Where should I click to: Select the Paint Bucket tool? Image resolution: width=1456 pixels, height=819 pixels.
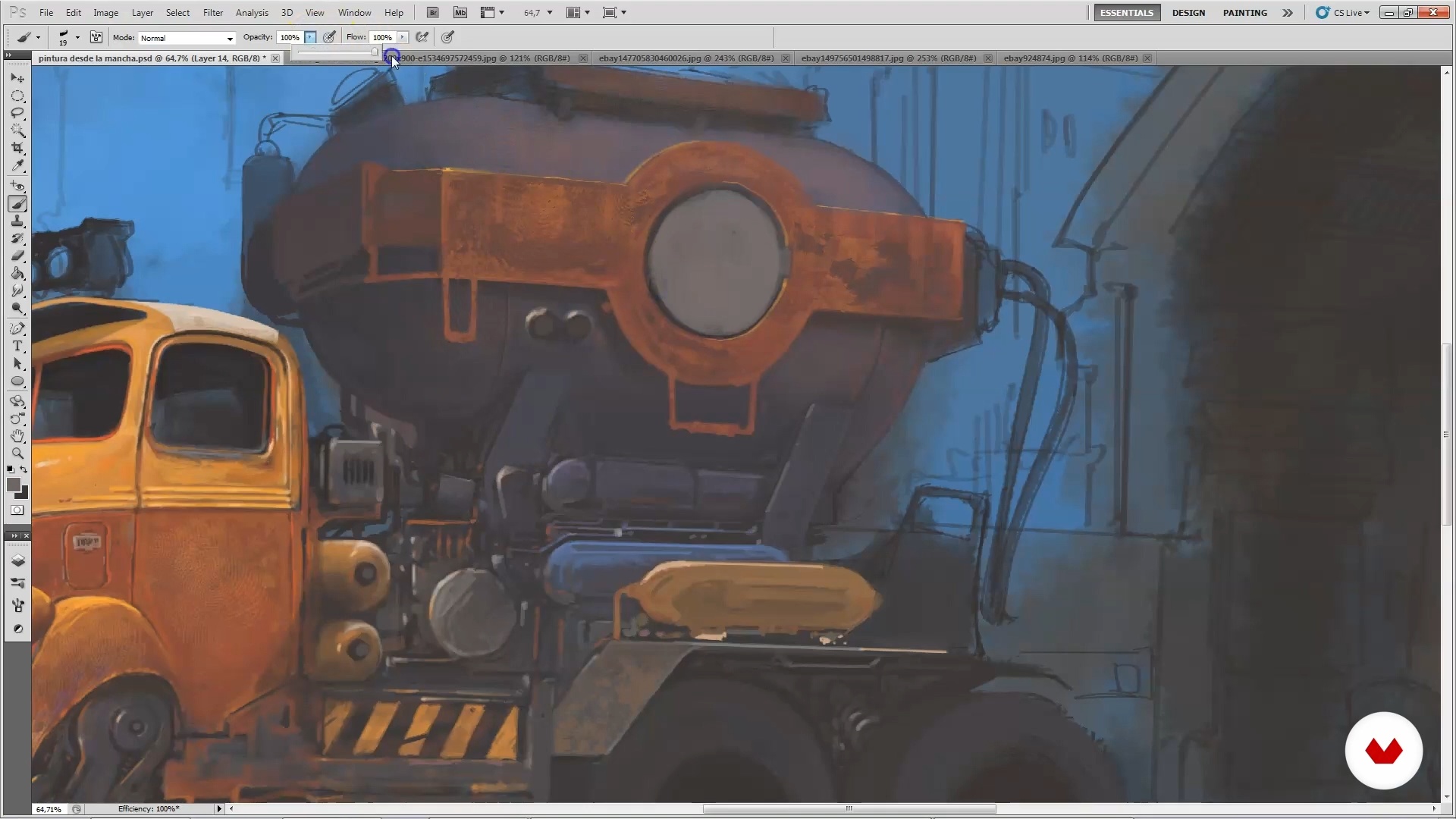click(x=17, y=273)
